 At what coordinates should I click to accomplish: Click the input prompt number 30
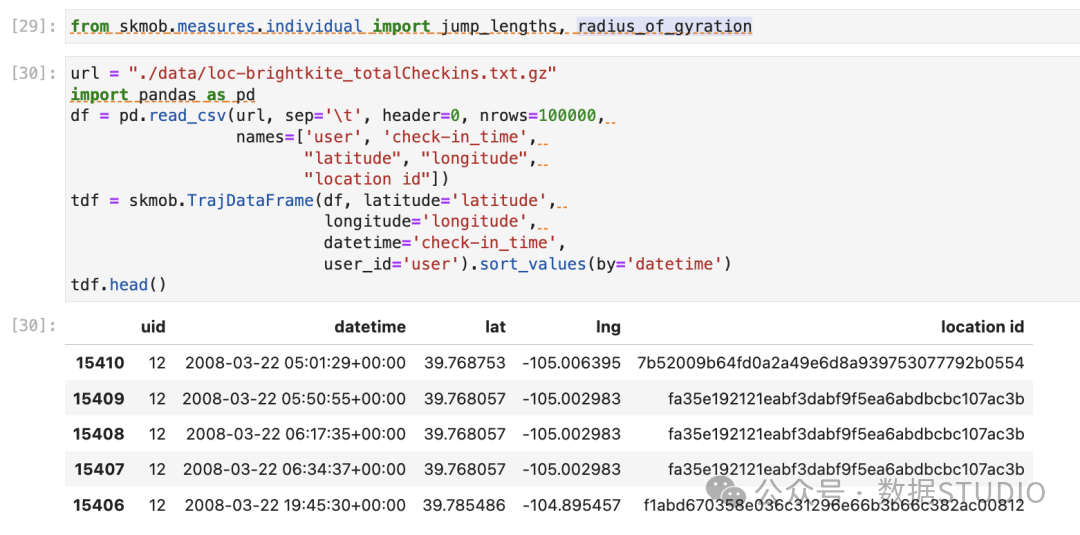click(x=34, y=73)
